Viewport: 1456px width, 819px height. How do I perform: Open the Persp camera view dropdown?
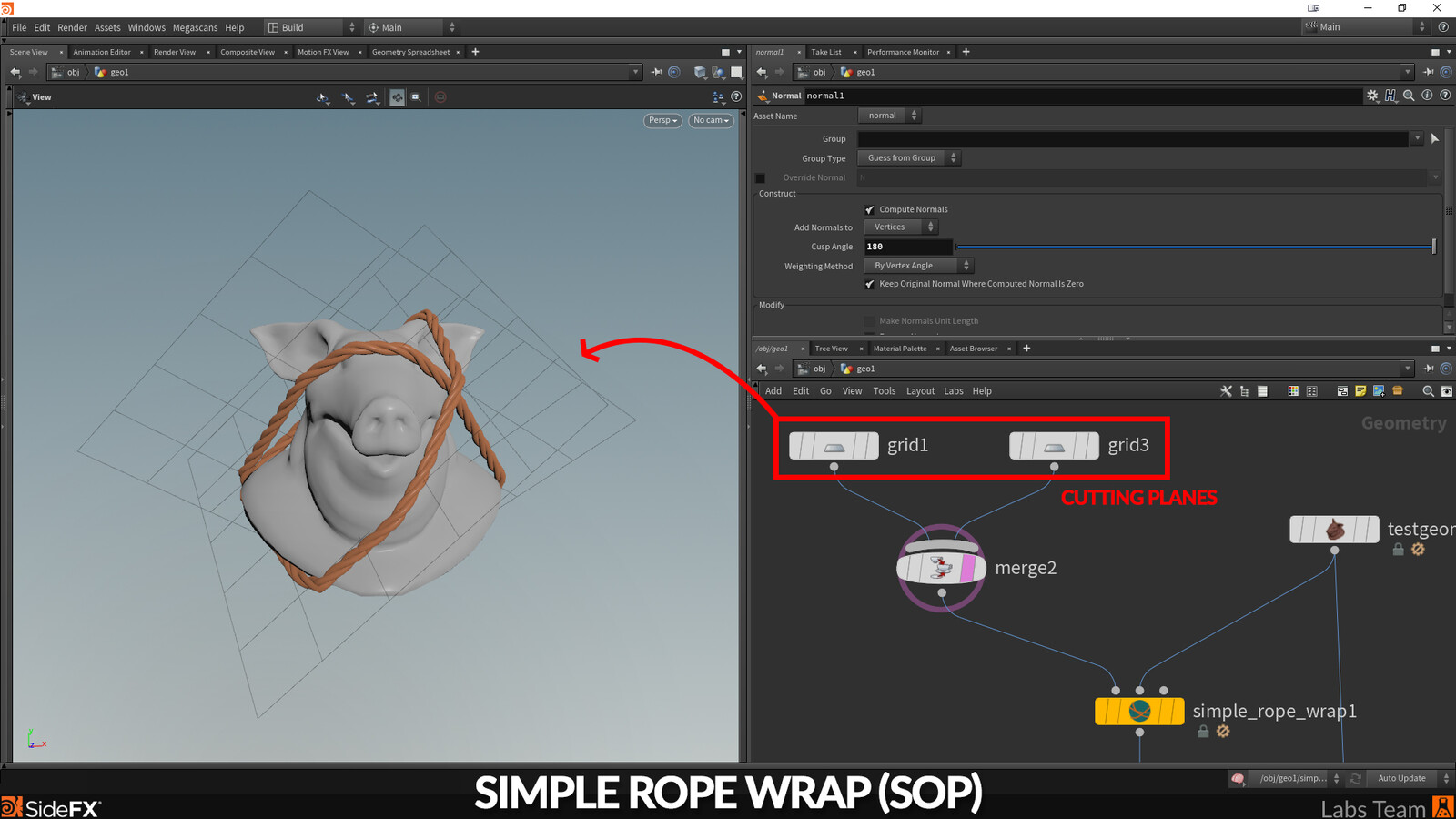coord(662,120)
